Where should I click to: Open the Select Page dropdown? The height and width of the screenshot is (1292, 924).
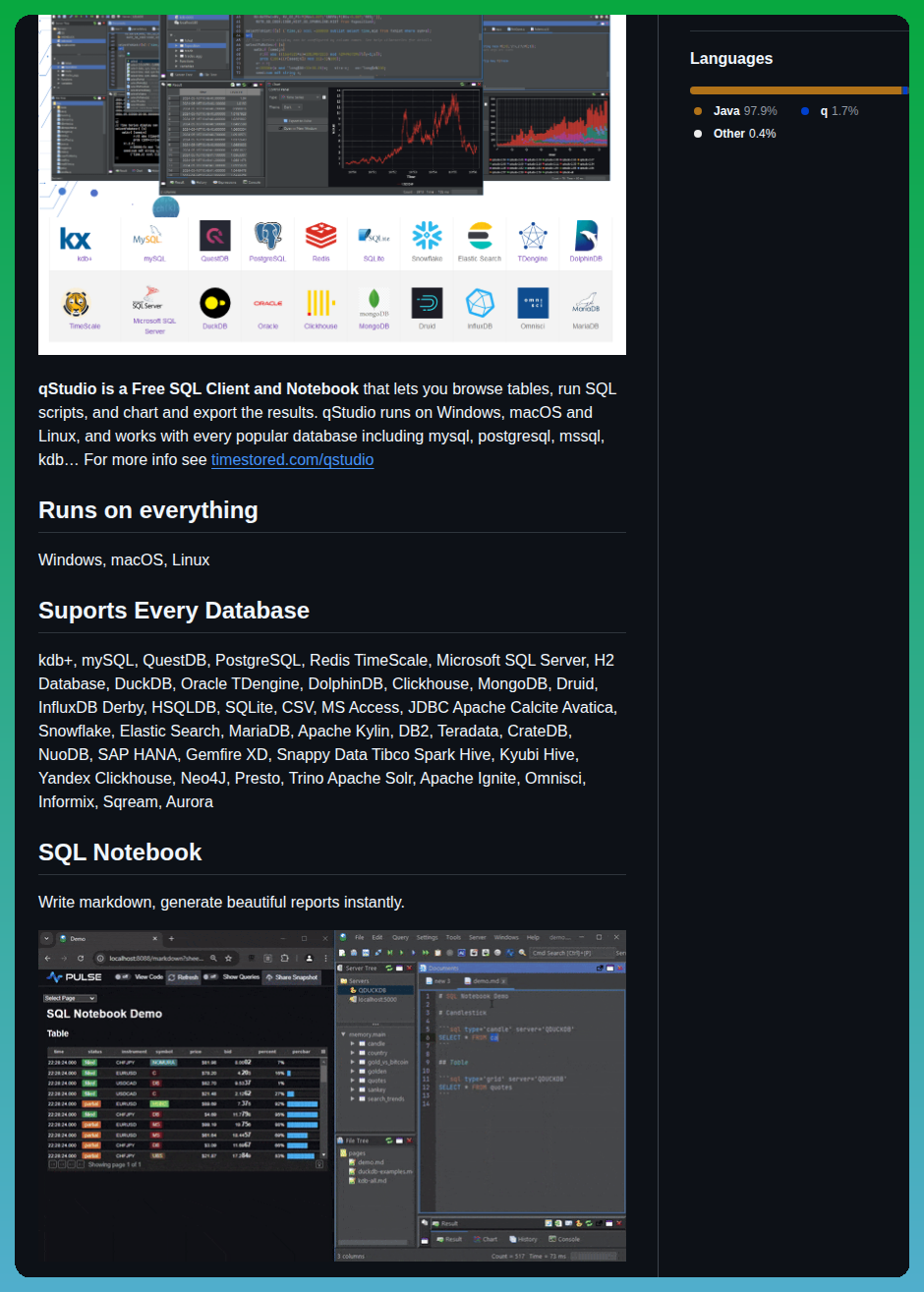tap(70, 998)
